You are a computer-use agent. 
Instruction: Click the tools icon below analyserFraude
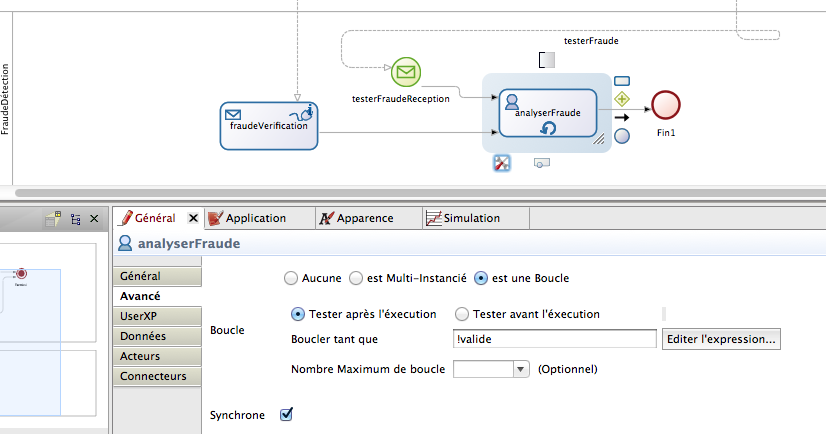(x=503, y=163)
